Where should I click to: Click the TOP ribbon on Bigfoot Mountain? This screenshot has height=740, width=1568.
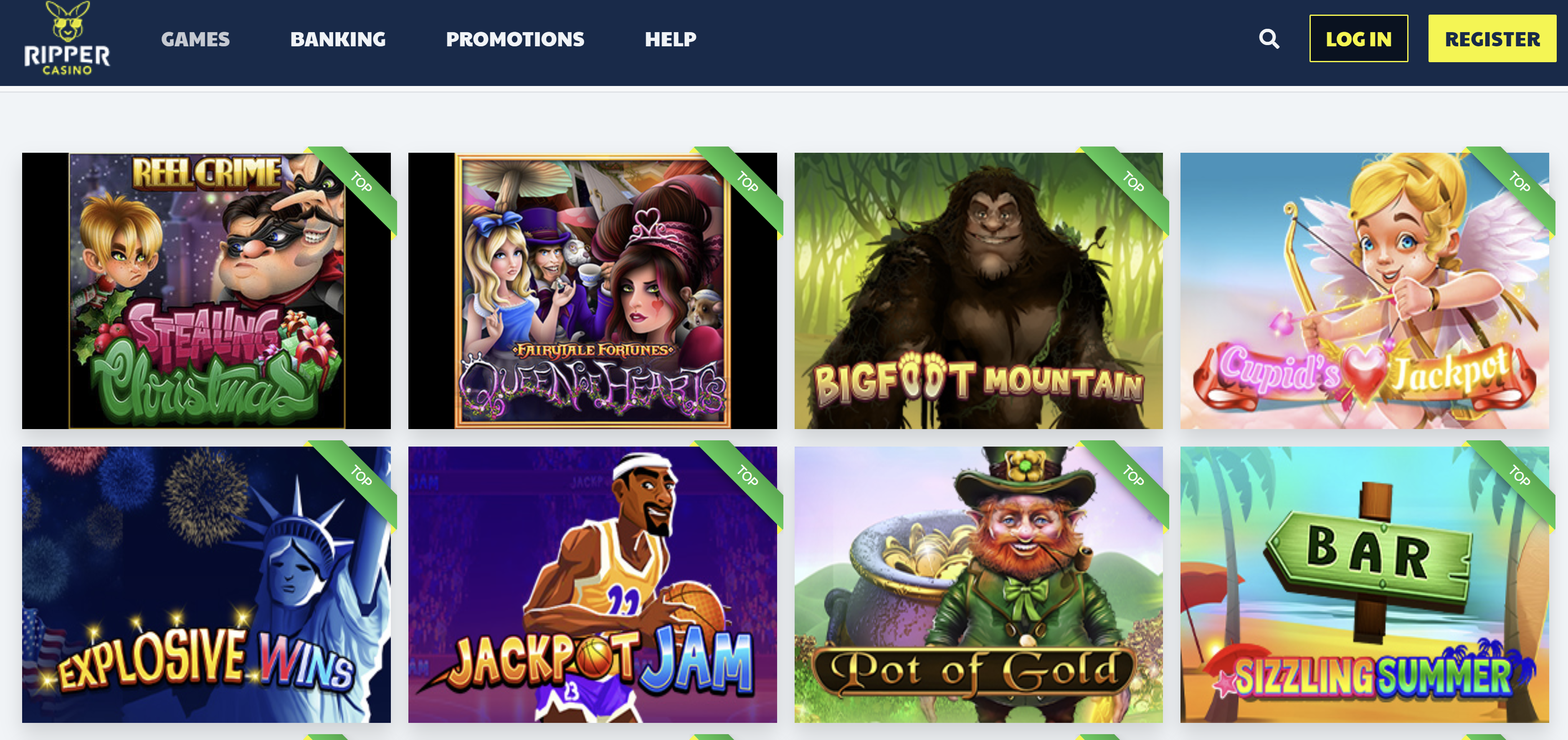pyautogui.click(x=1133, y=182)
